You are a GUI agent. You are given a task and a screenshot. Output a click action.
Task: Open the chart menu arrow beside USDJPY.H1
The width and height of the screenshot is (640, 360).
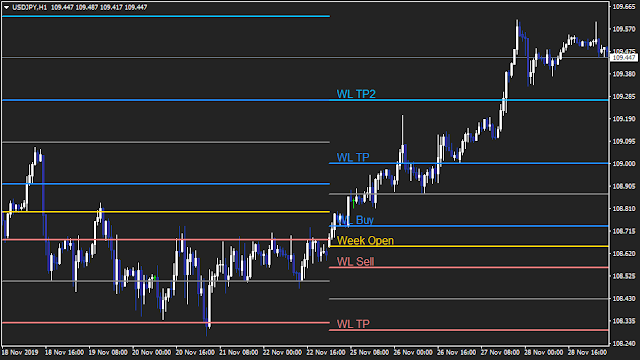7,7
